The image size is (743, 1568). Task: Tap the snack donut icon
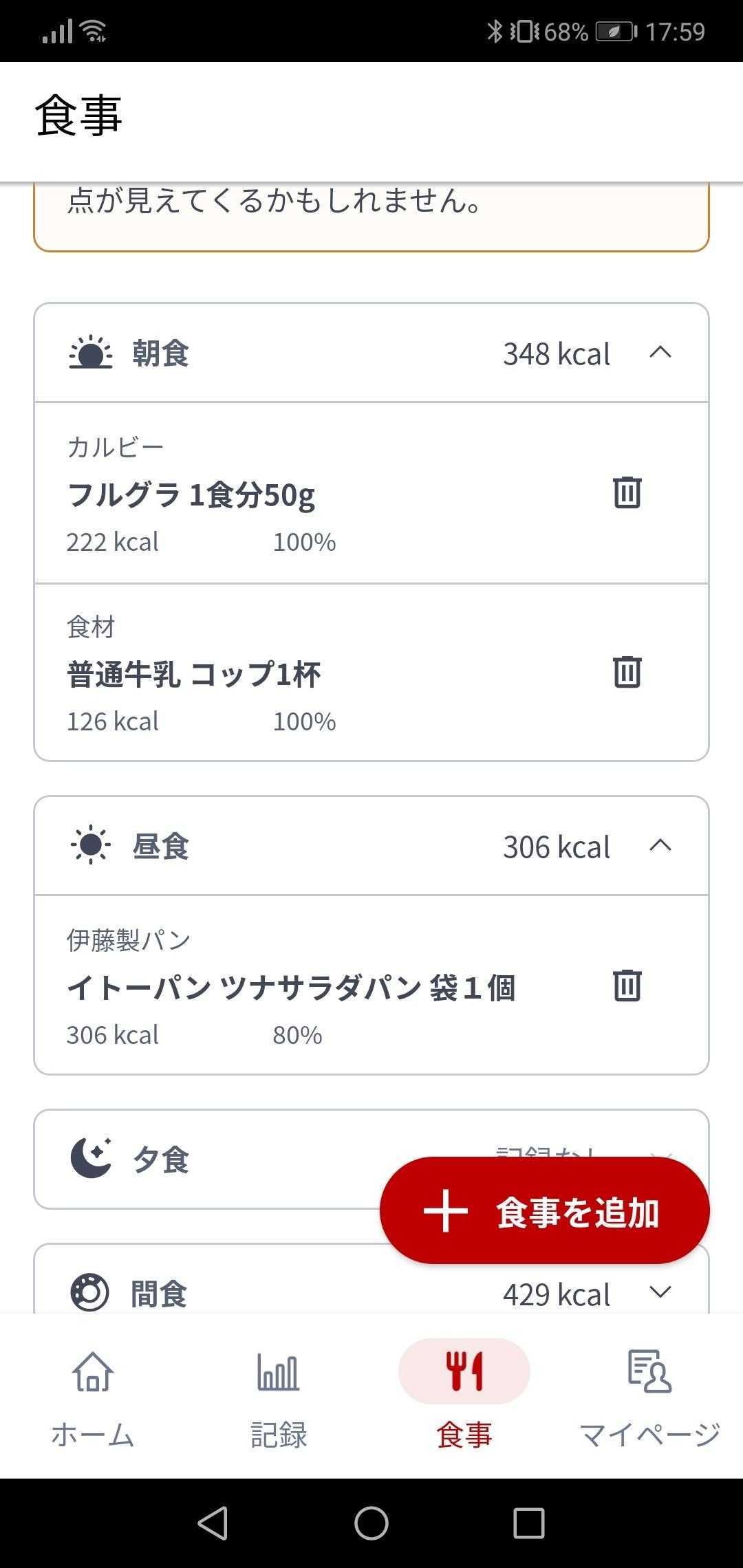click(x=90, y=1293)
